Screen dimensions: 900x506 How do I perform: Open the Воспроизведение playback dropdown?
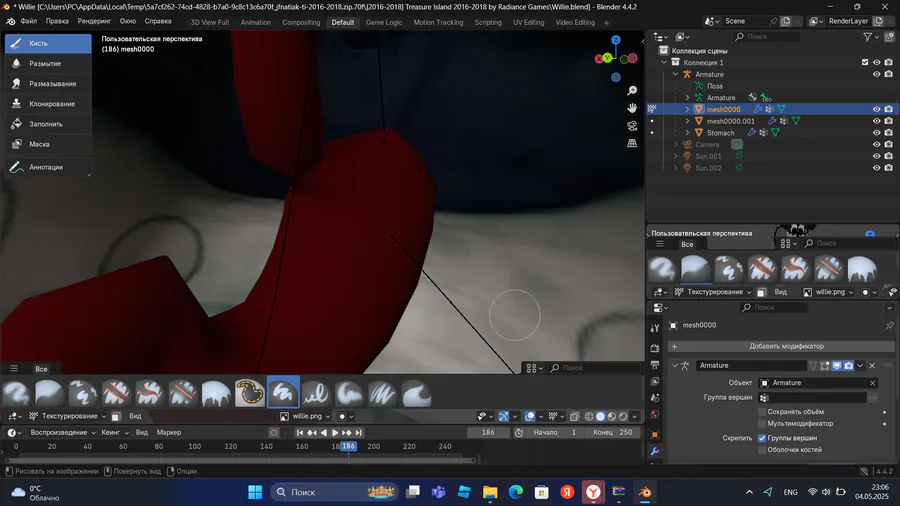62,433
